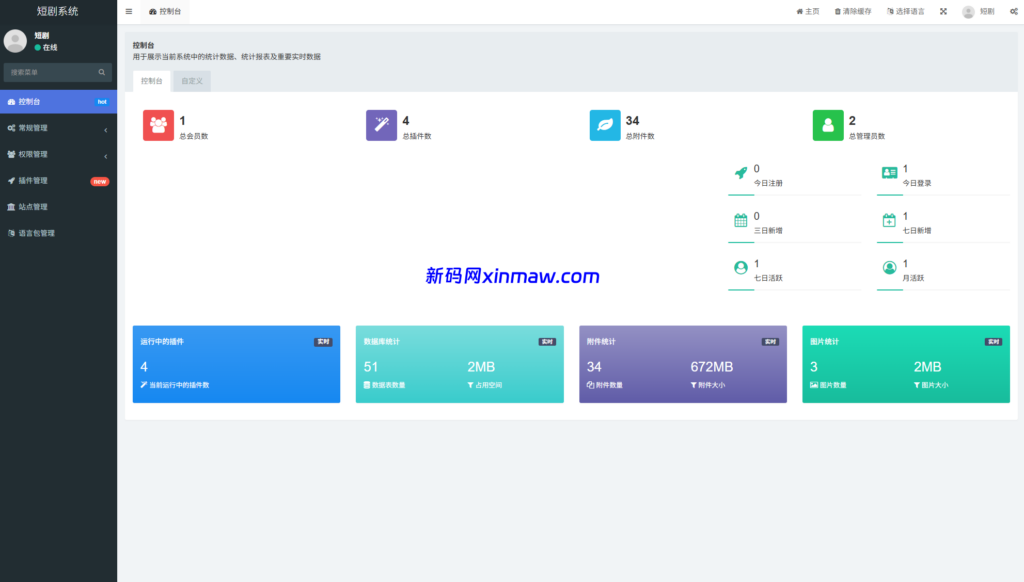The image size is (1024, 582).
Task: Click the purple wand 总插件数 icon
Action: pos(381,125)
